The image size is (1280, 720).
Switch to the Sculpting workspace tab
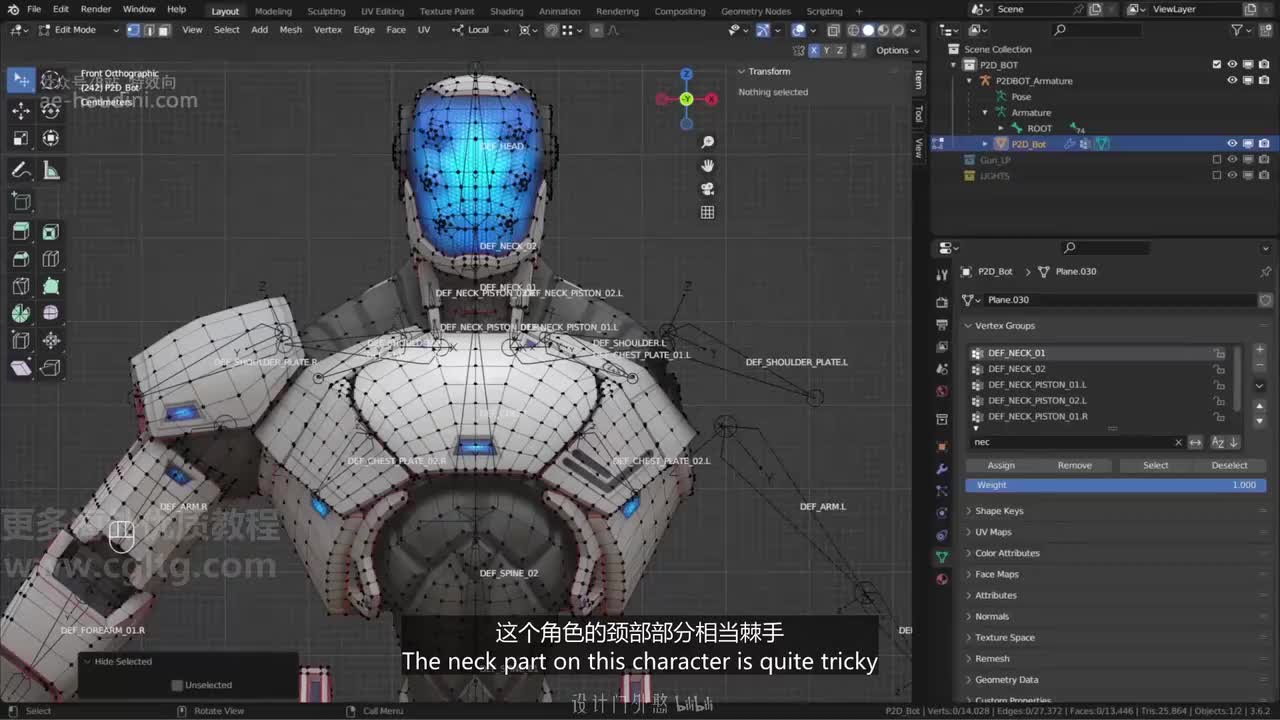(326, 11)
